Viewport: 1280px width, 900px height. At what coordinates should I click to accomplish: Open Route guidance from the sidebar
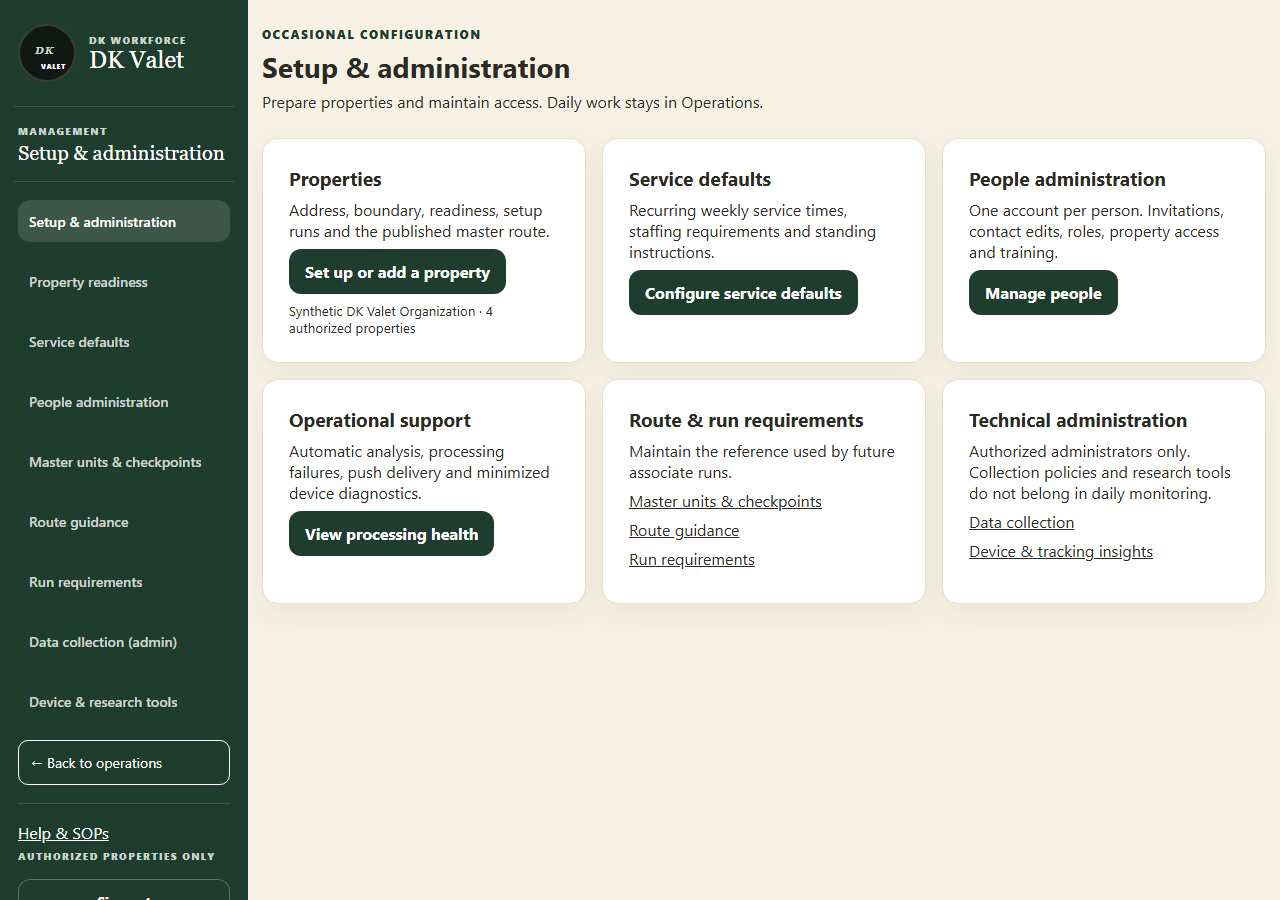pyautogui.click(x=124, y=522)
